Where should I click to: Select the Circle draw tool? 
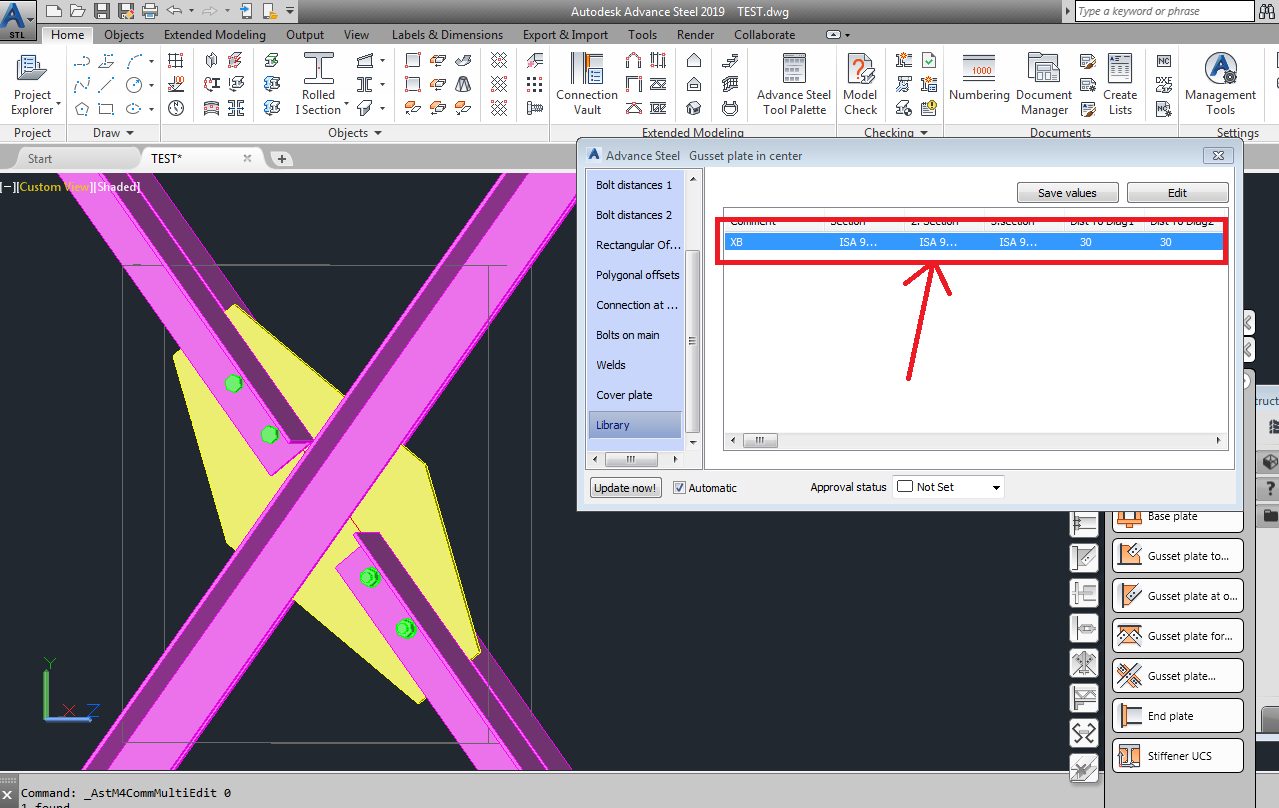[x=132, y=85]
